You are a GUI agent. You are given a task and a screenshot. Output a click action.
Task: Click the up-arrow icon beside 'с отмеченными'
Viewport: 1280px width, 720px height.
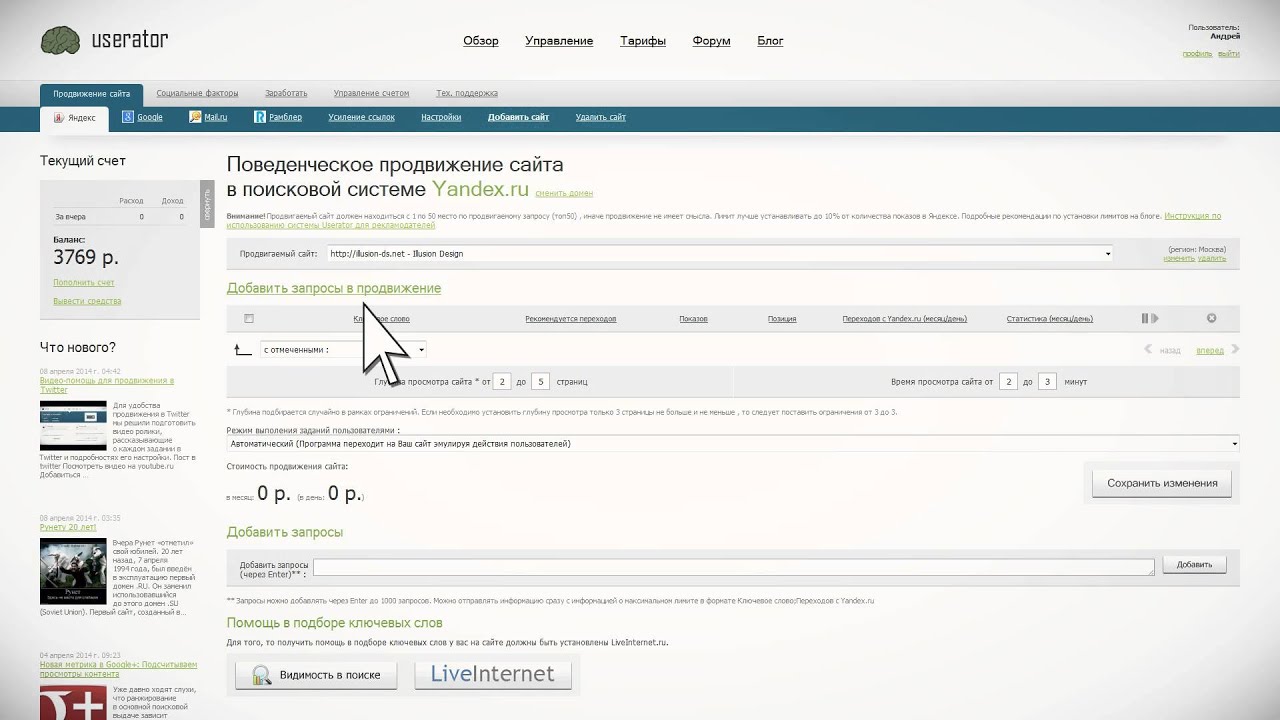[x=242, y=350]
